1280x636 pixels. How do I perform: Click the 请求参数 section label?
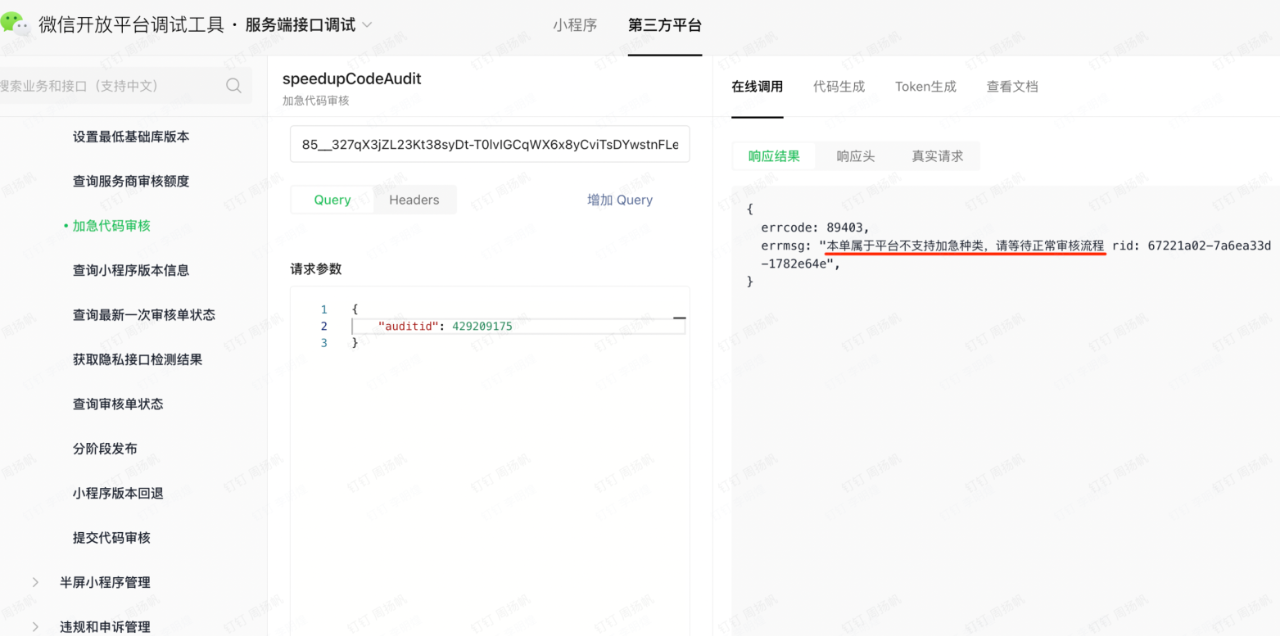click(316, 269)
